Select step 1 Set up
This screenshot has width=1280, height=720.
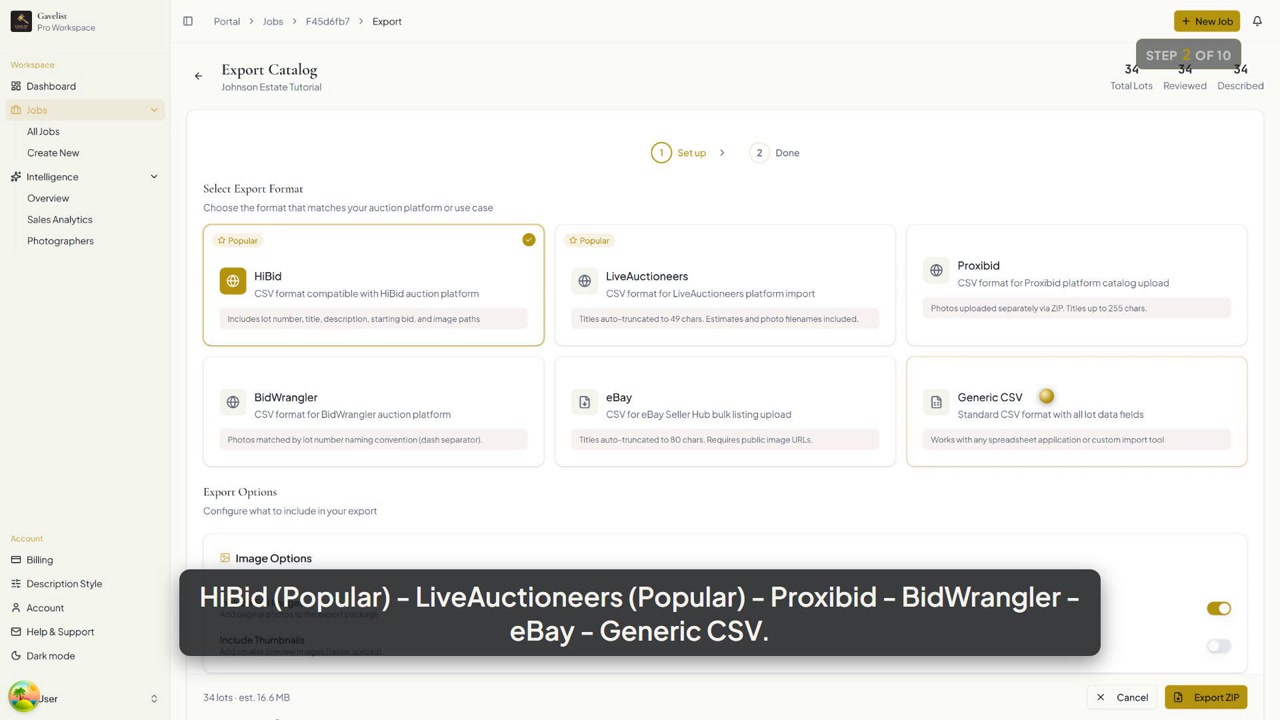(679, 153)
